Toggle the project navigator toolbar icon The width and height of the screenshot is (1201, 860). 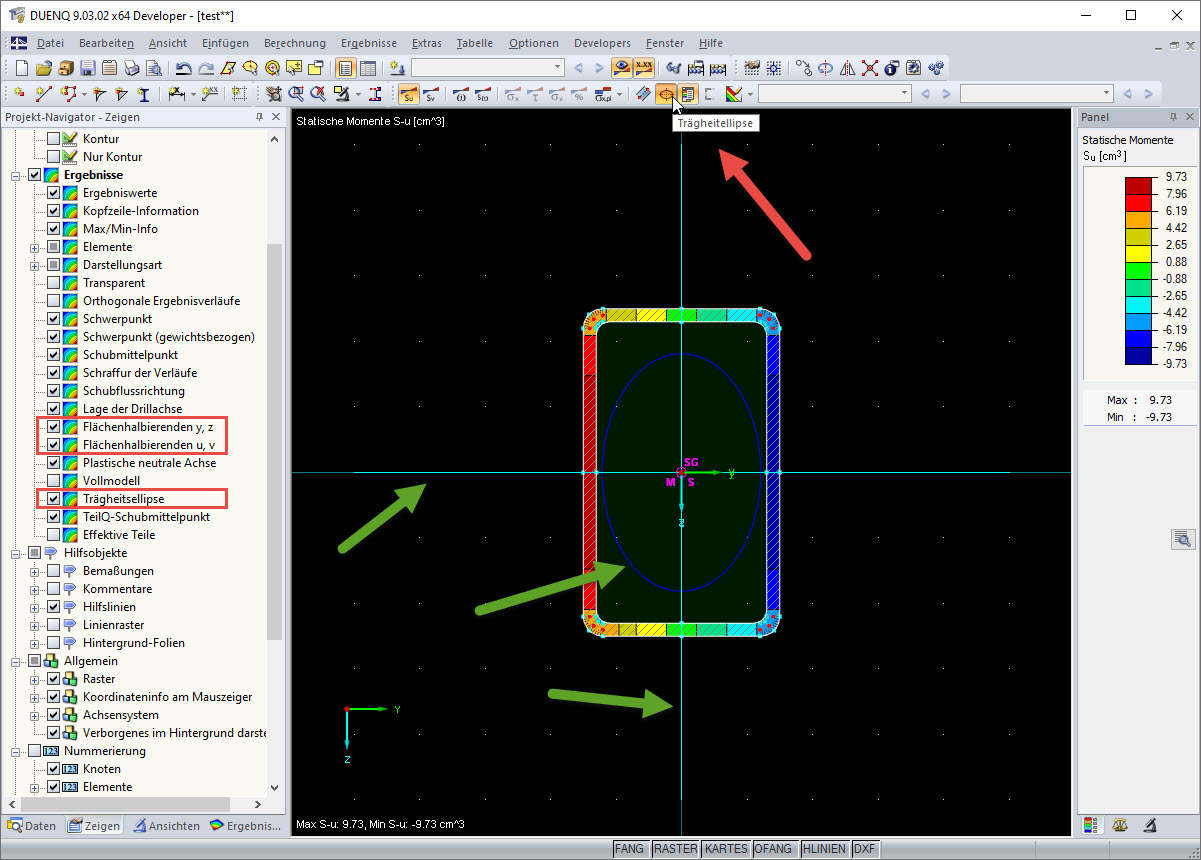(345, 68)
